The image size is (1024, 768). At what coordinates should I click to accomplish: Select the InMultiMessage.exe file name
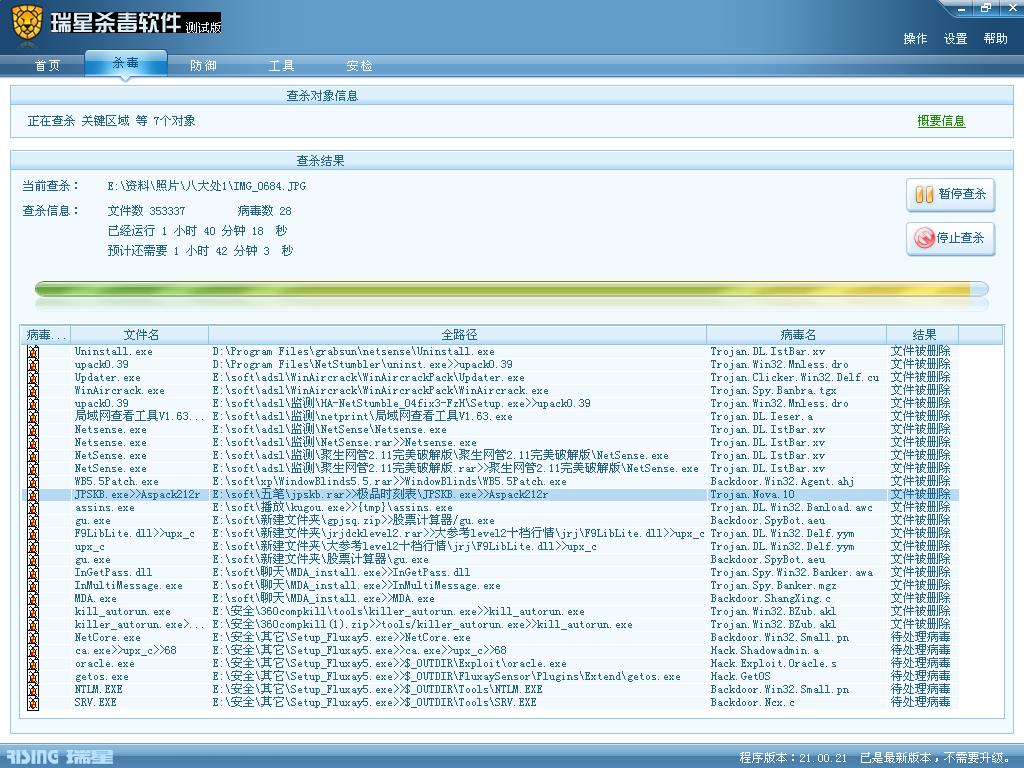click(x=129, y=586)
